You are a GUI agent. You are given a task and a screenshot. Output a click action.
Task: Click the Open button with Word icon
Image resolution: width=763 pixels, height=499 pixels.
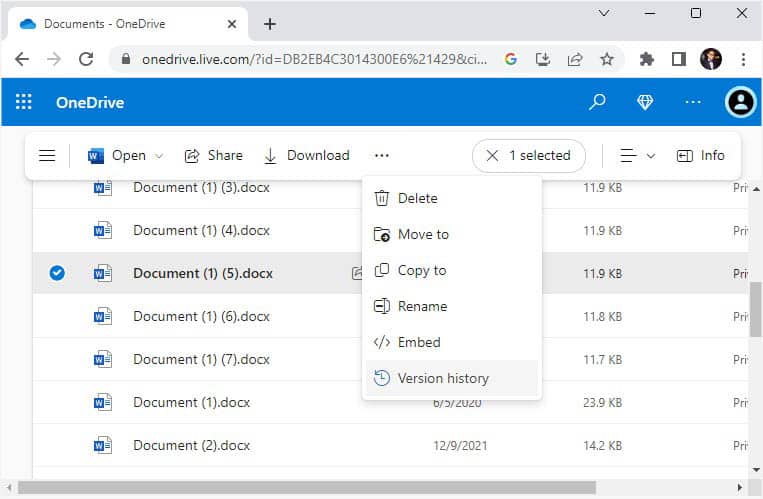coord(117,156)
